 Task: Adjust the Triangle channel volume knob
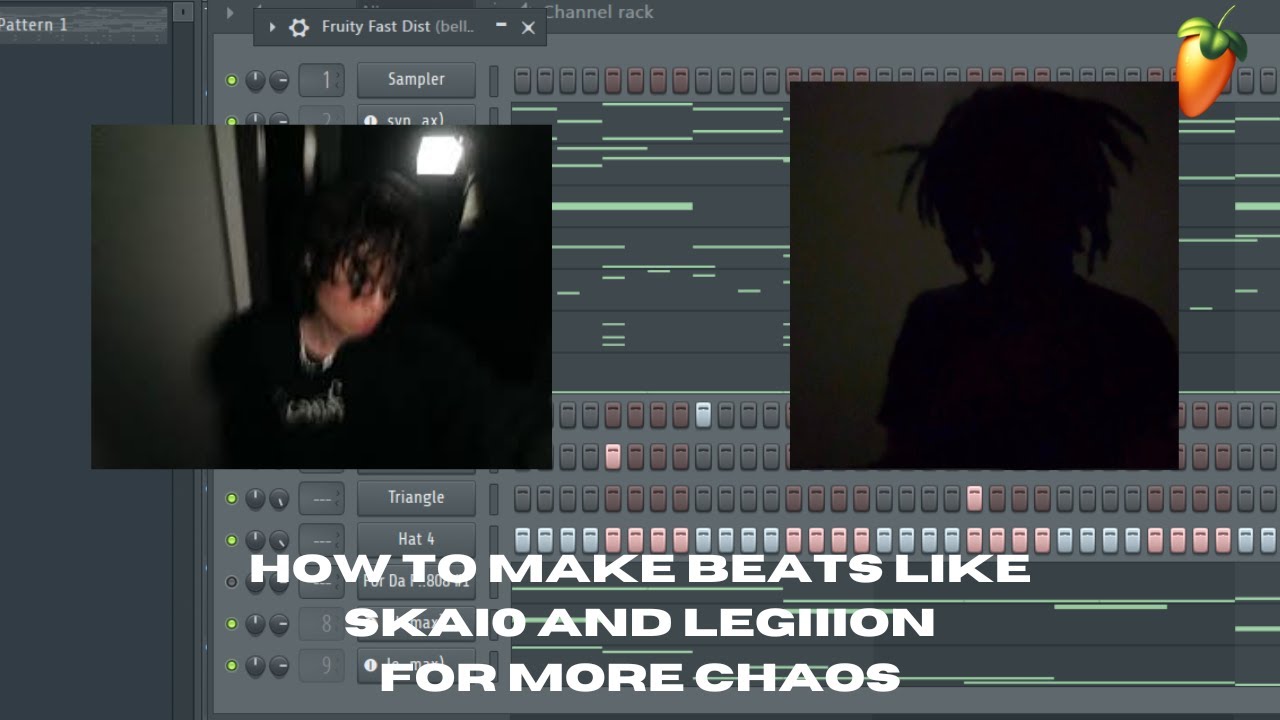[x=279, y=498]
